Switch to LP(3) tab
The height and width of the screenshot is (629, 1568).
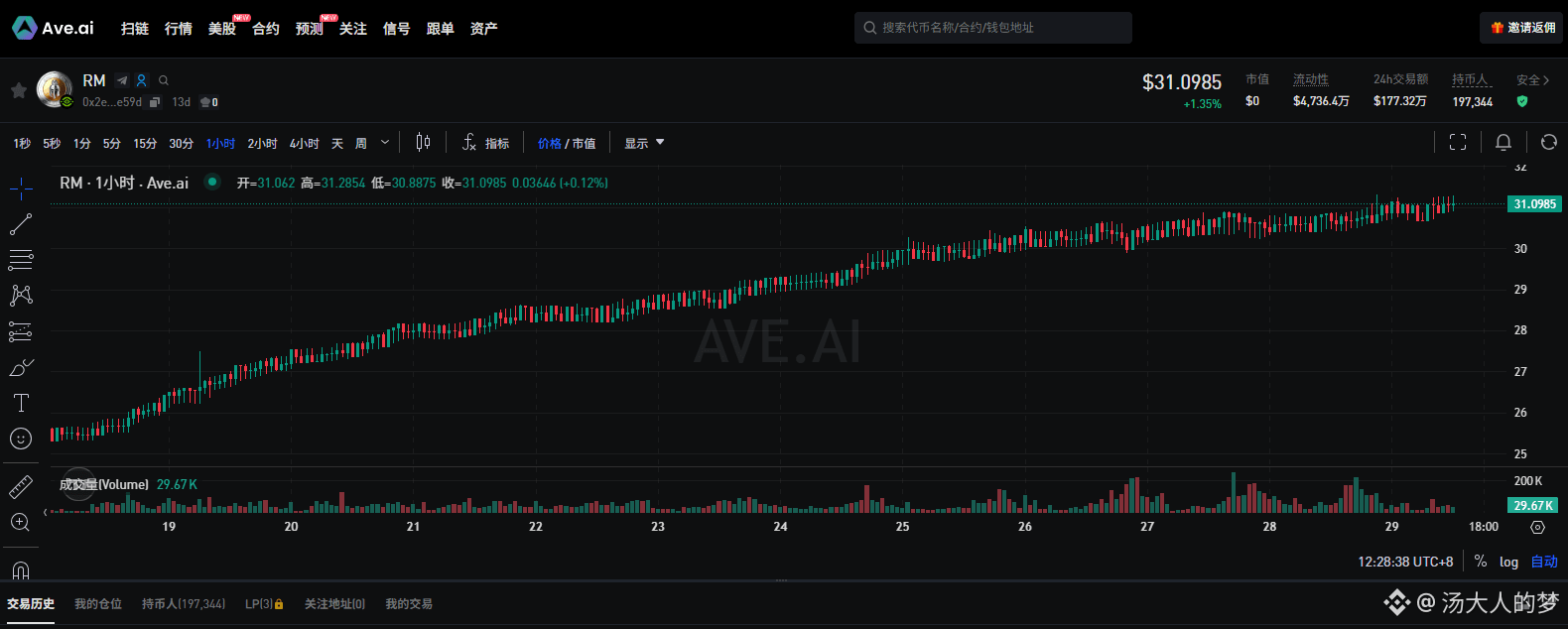pos(264,603)
